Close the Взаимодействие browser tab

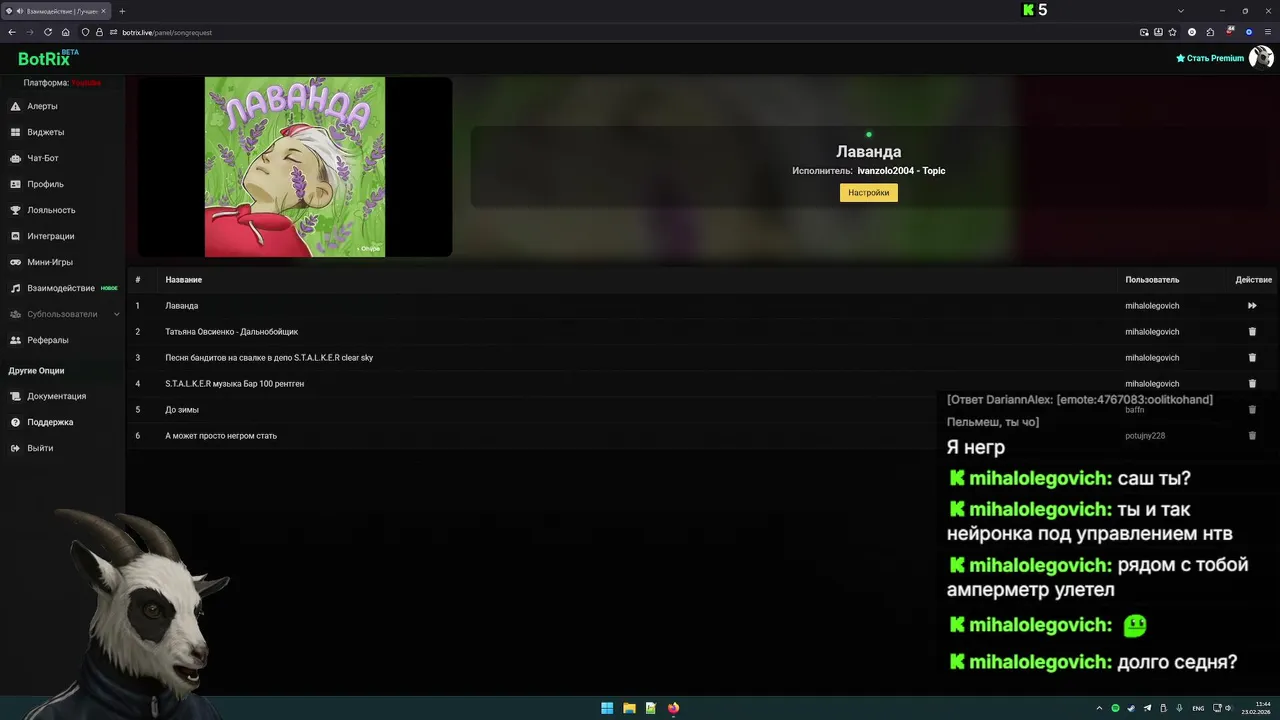[103, 11]
